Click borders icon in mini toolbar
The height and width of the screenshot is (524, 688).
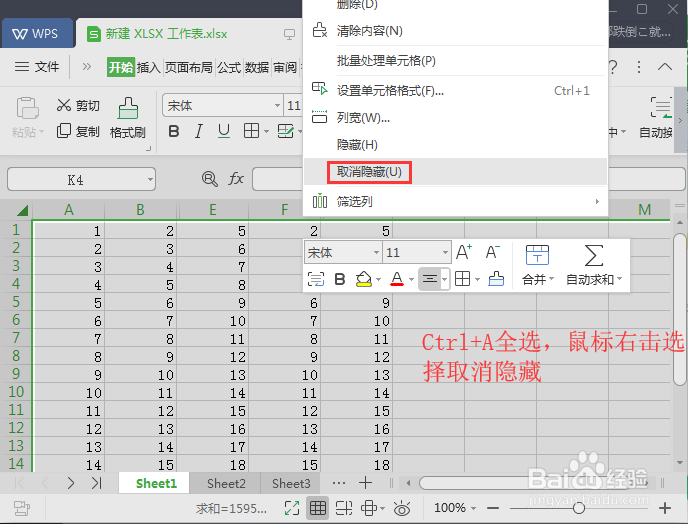click(x=462, y=279)
